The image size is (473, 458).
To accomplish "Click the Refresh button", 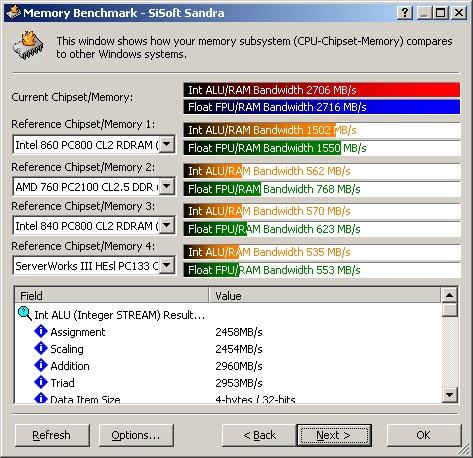I will [x=52, y=435].
